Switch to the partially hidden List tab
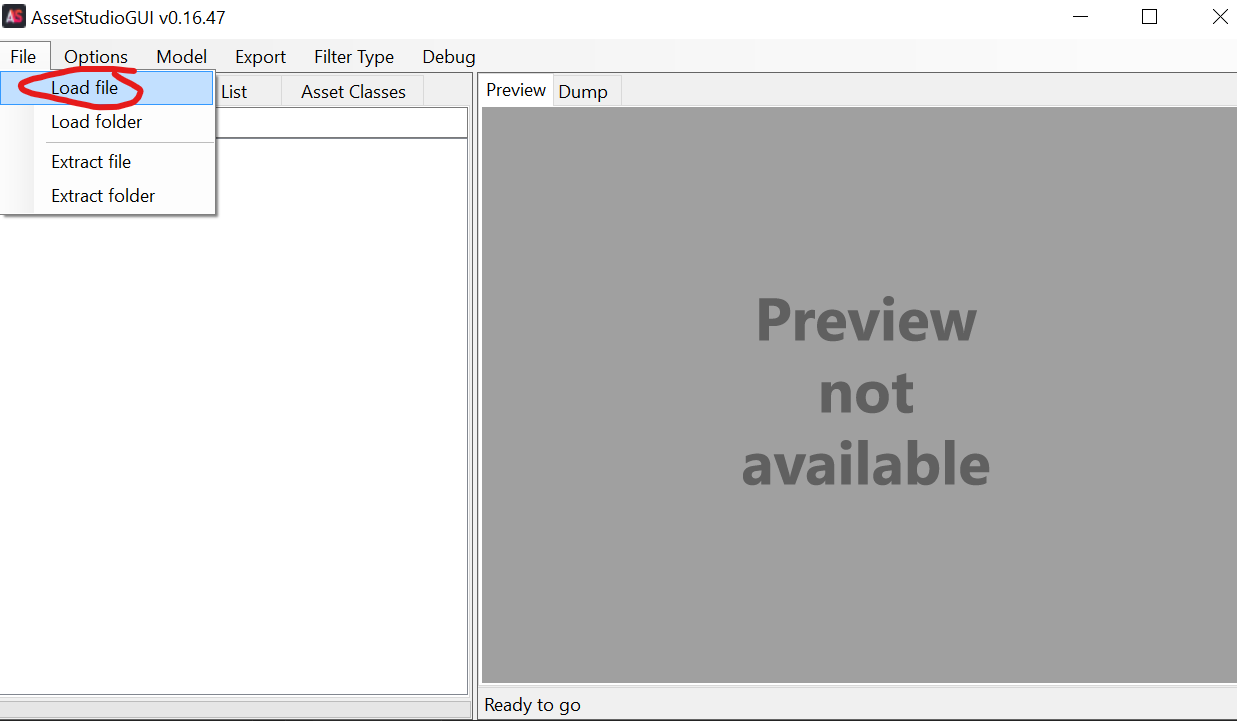This screenshot has width=1237, height=721. (x=247, y=92)
